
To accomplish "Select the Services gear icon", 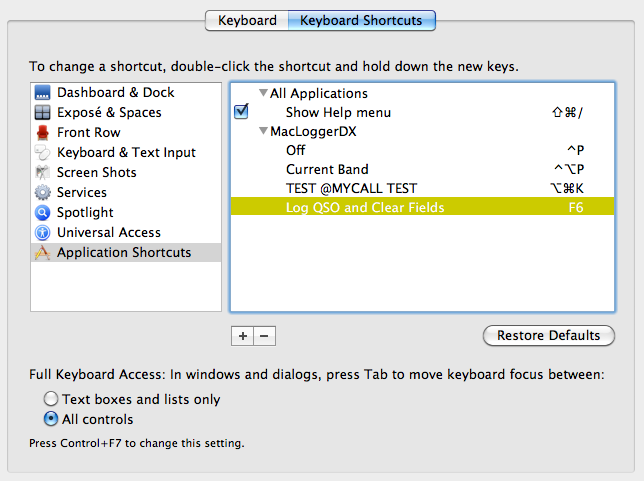I will (x=42, y=193).
